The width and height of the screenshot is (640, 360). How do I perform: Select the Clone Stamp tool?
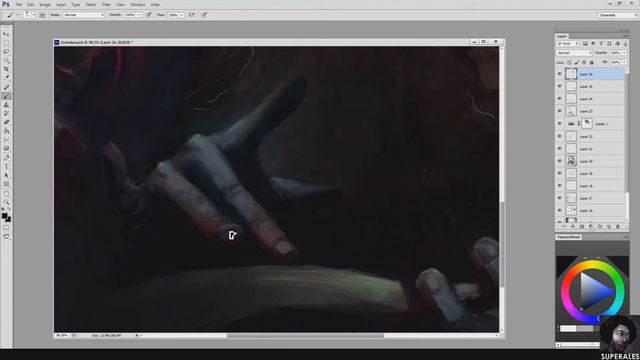pos(6,105)
